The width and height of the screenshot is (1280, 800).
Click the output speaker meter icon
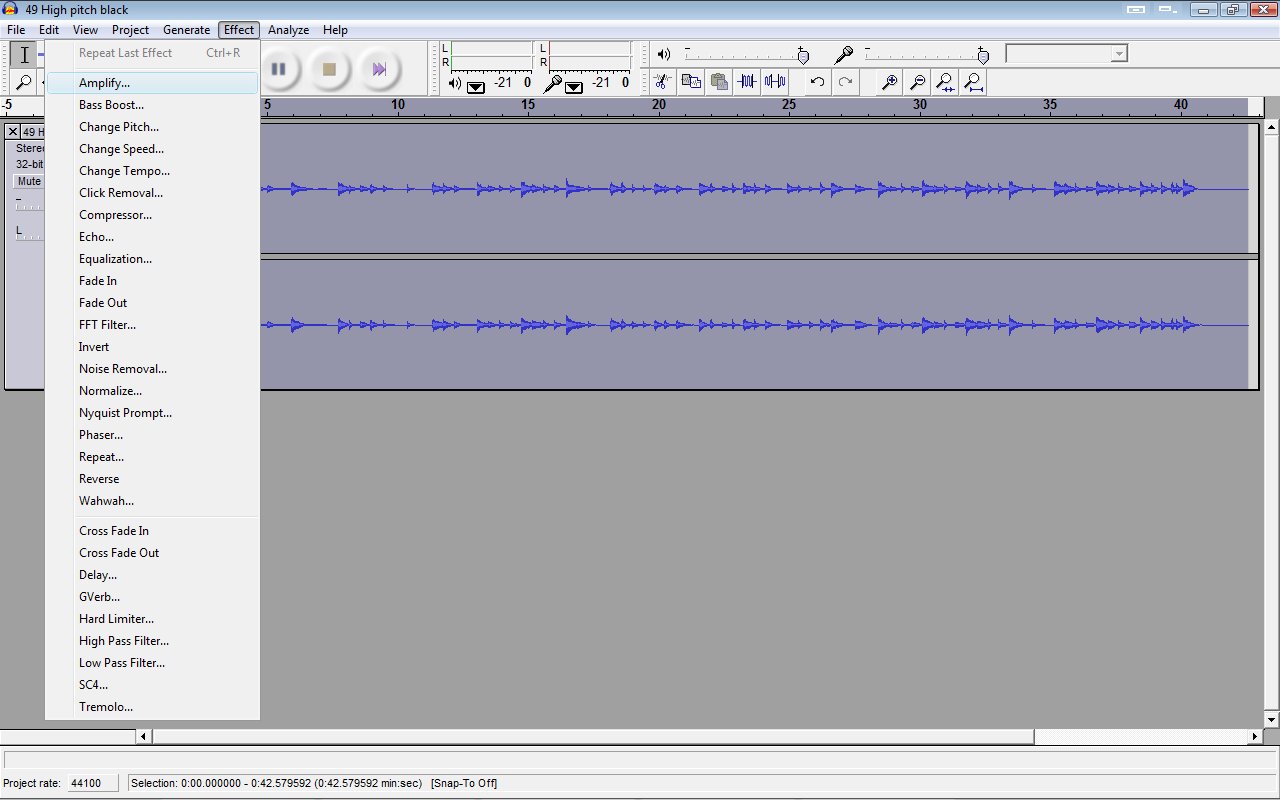[455, 83]
